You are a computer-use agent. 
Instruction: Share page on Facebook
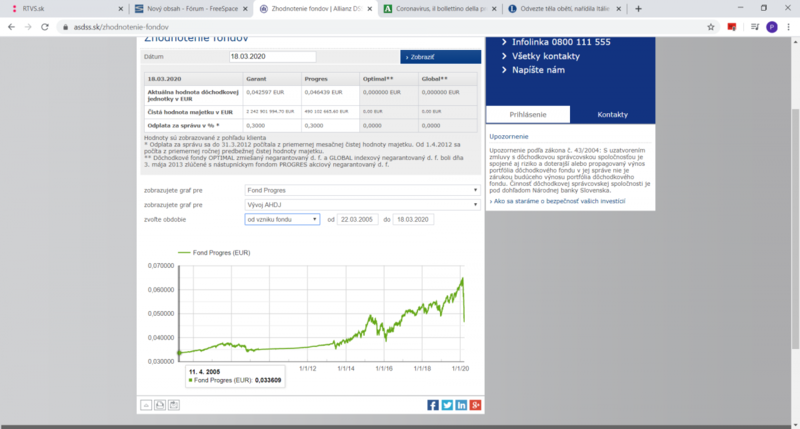point(433,405)
